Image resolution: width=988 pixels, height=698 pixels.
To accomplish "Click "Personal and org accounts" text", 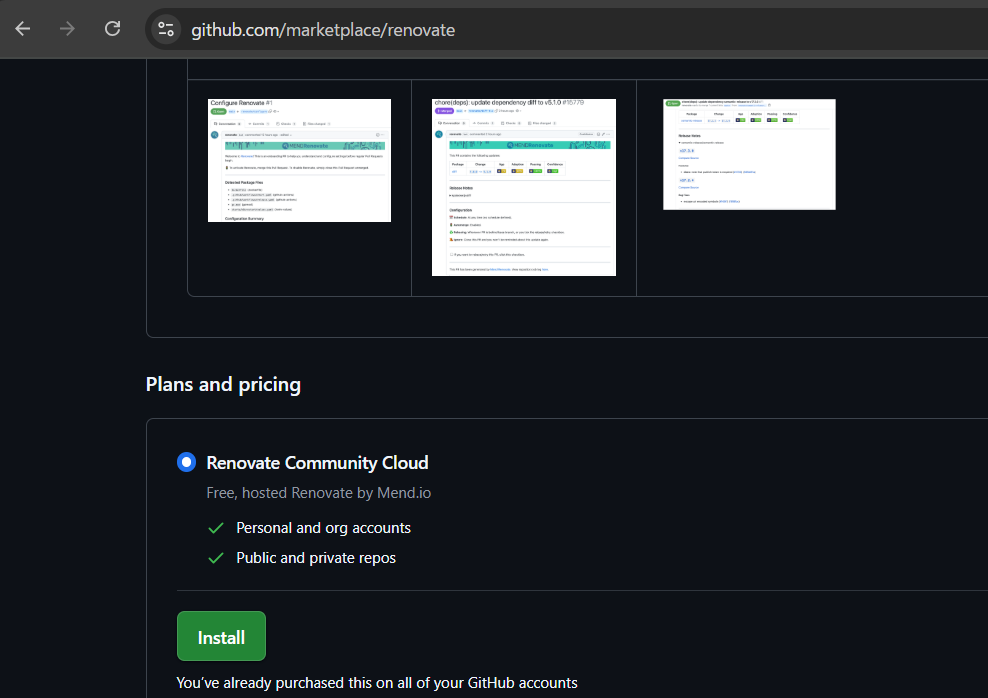I will tap(323, 528).
